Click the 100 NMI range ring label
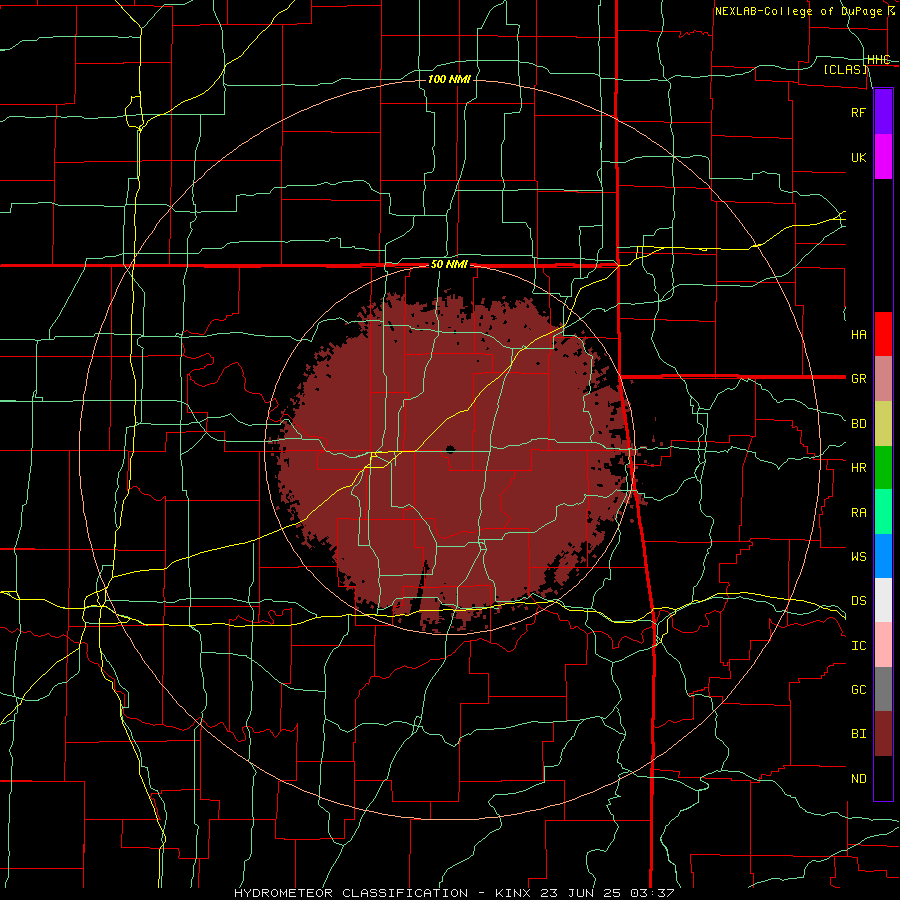 [x=449, y=79]
